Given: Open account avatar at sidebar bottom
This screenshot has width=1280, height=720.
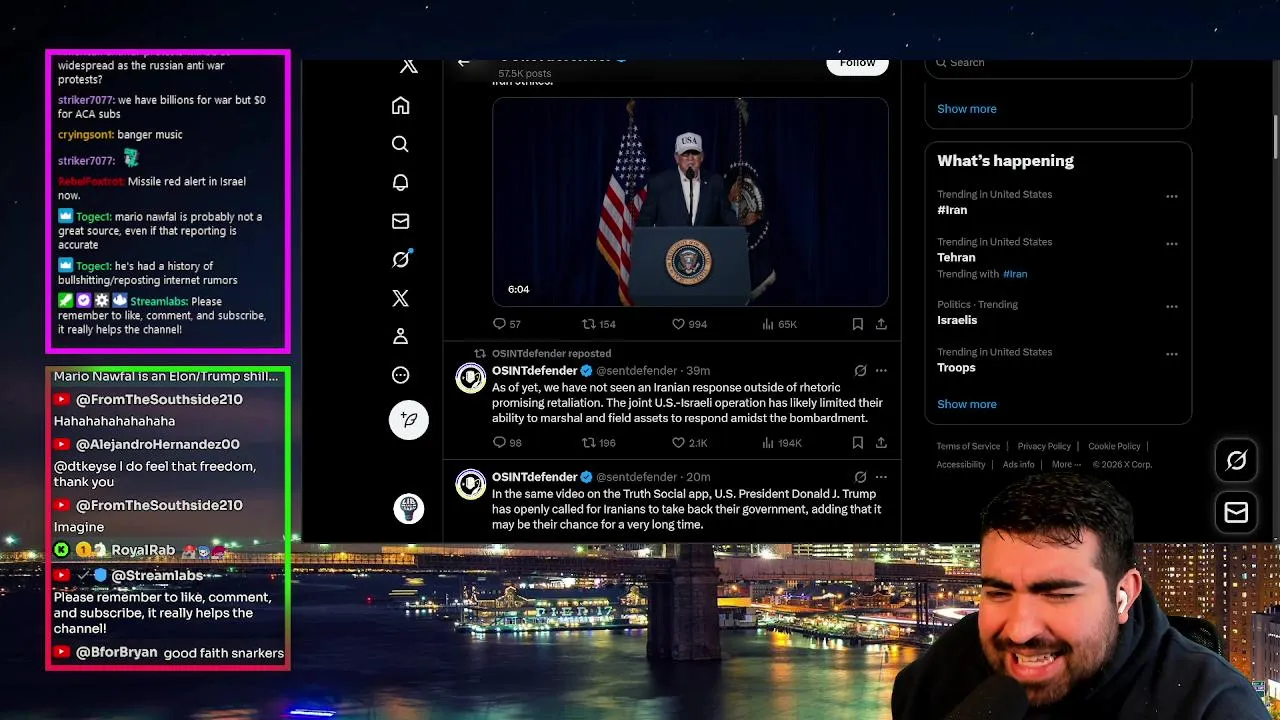Looking at the screenshot, I should 408,508.
